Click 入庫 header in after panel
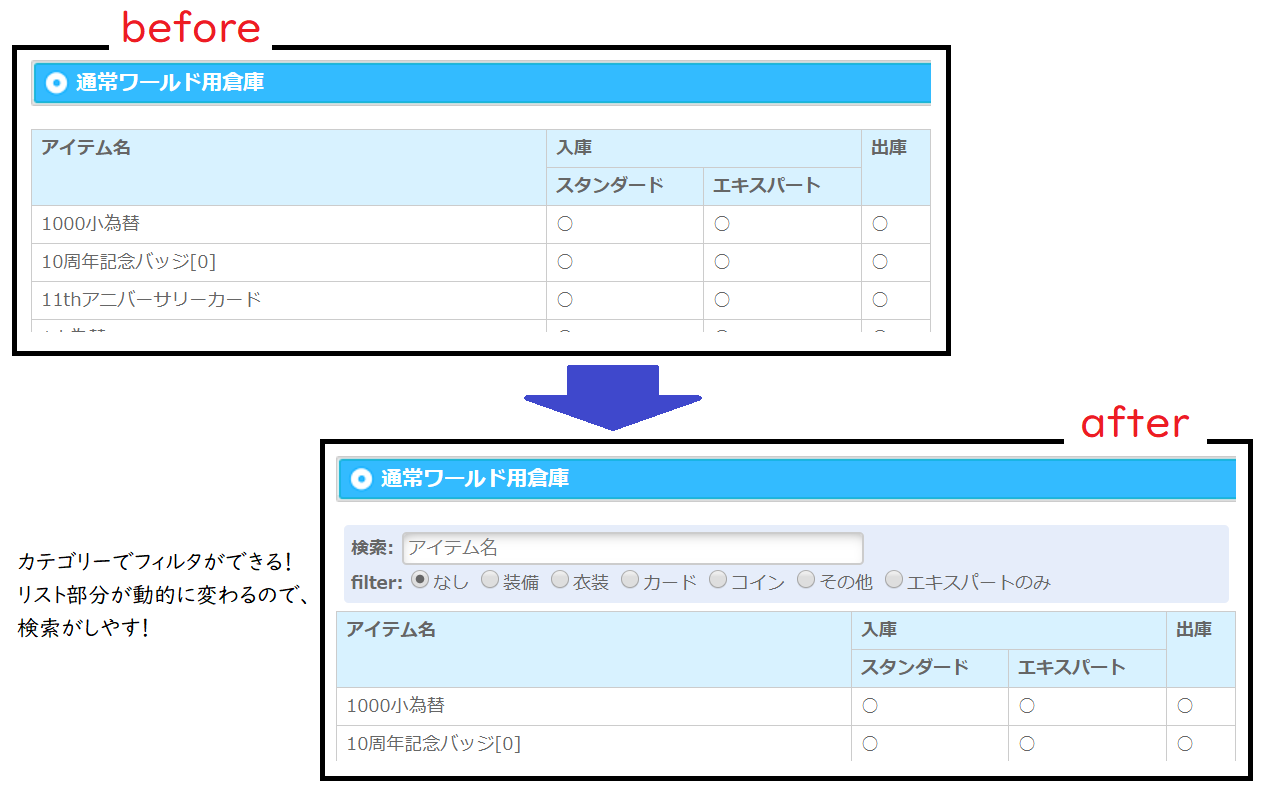This screenshot has height=800, width=1280. pos(879,630)
